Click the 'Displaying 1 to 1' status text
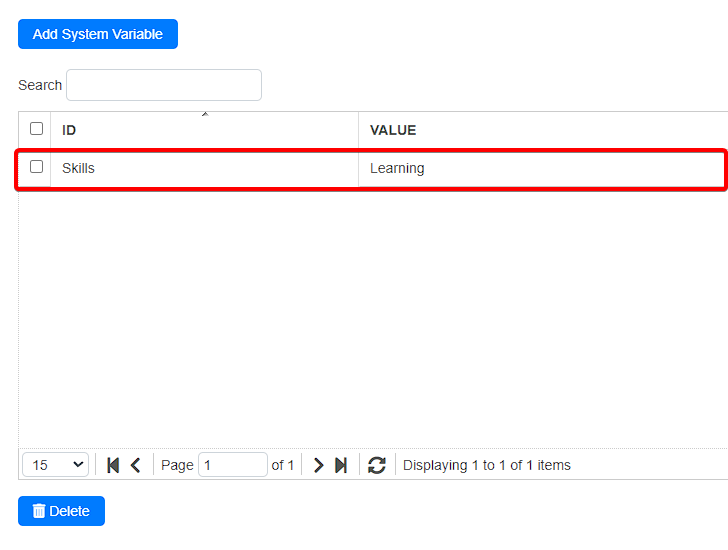 (486, 465)
